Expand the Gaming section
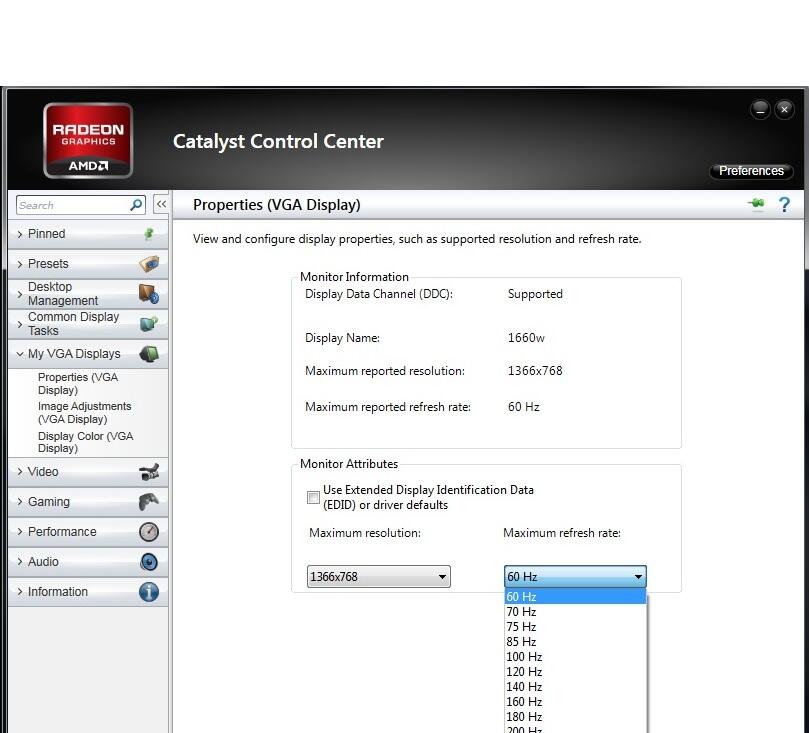 [x=88, y=502]
